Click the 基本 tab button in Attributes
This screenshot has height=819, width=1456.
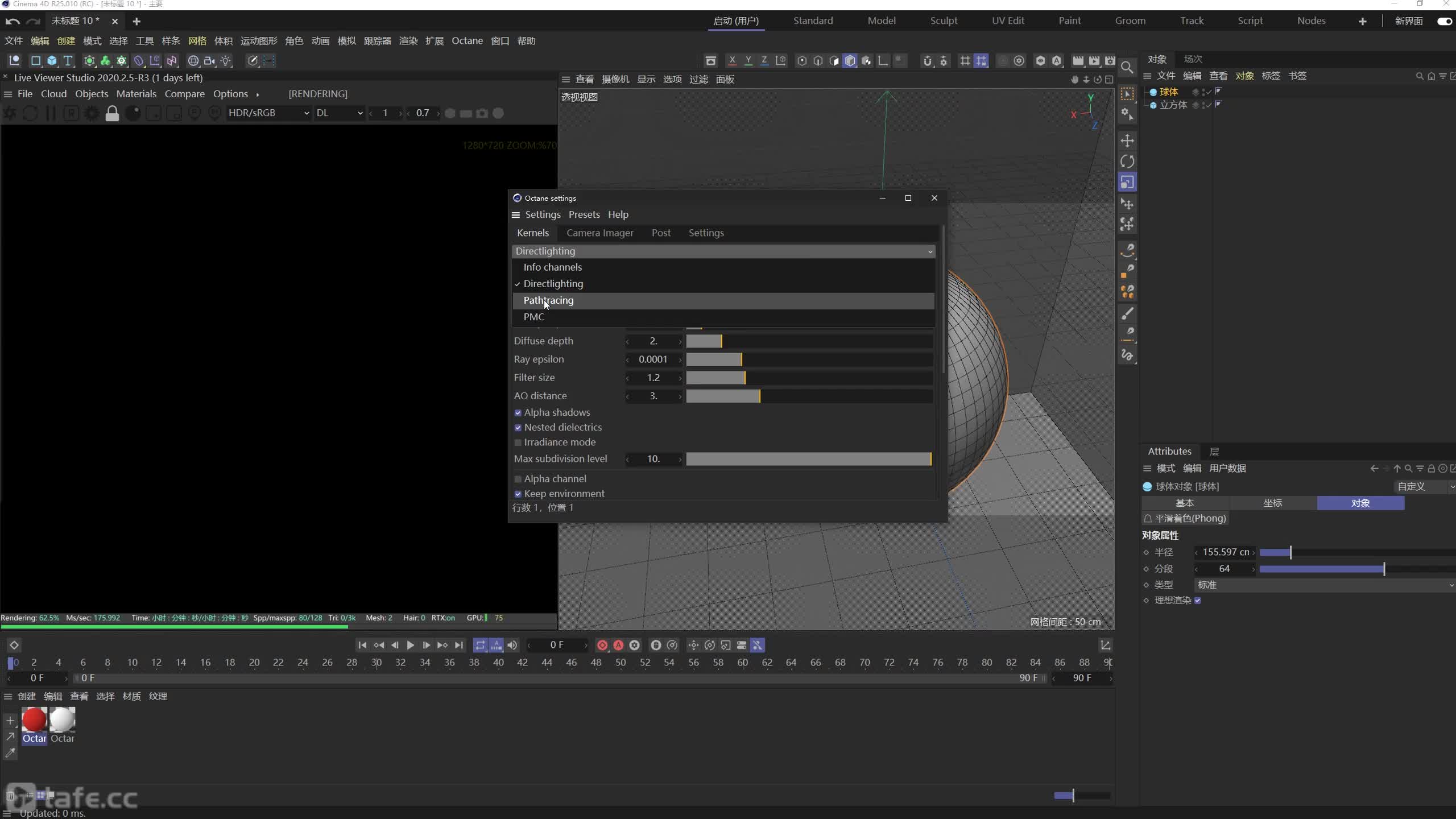click(1185, 503)
